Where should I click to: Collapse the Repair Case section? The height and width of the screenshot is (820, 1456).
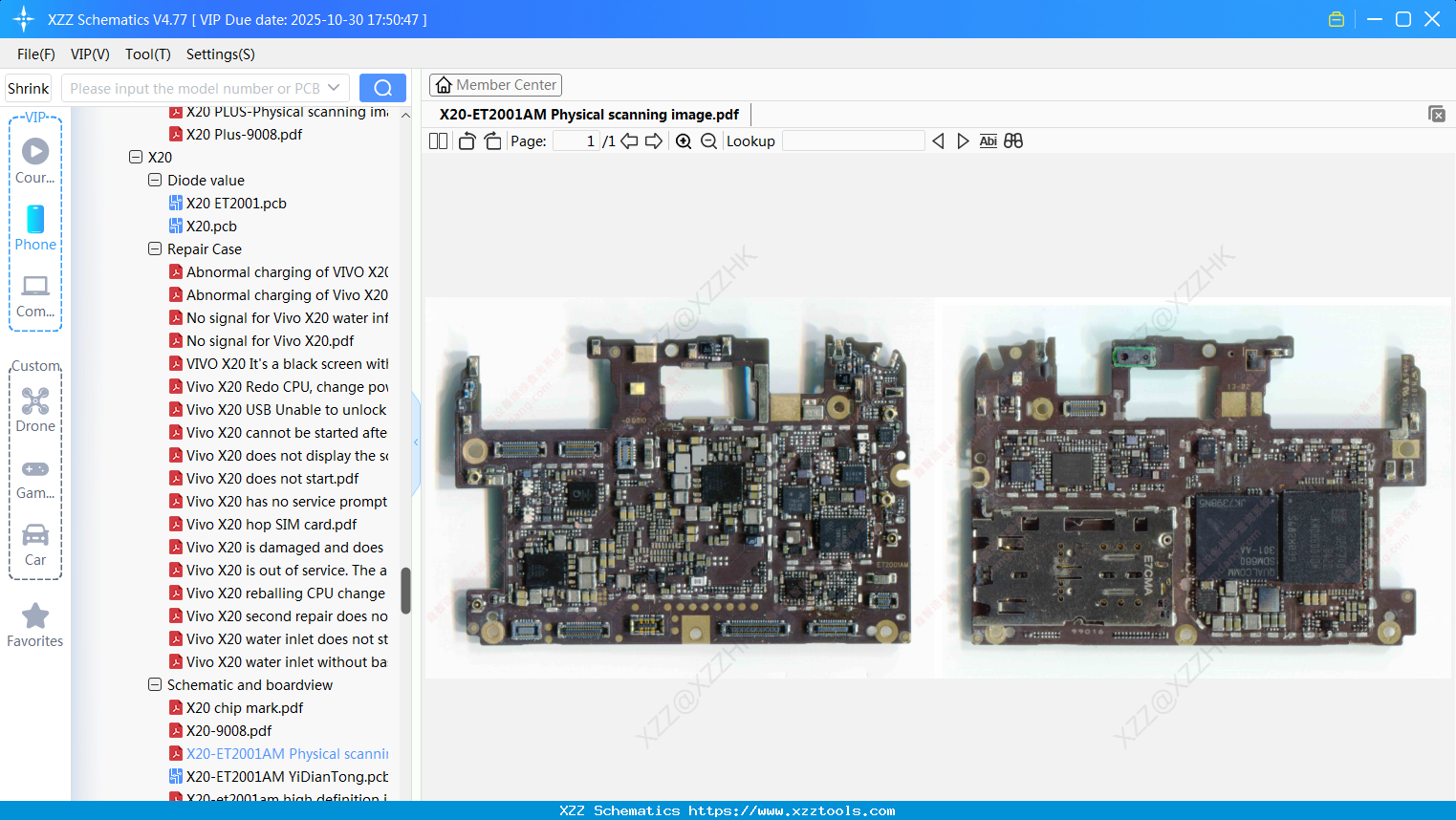(154, 248)
